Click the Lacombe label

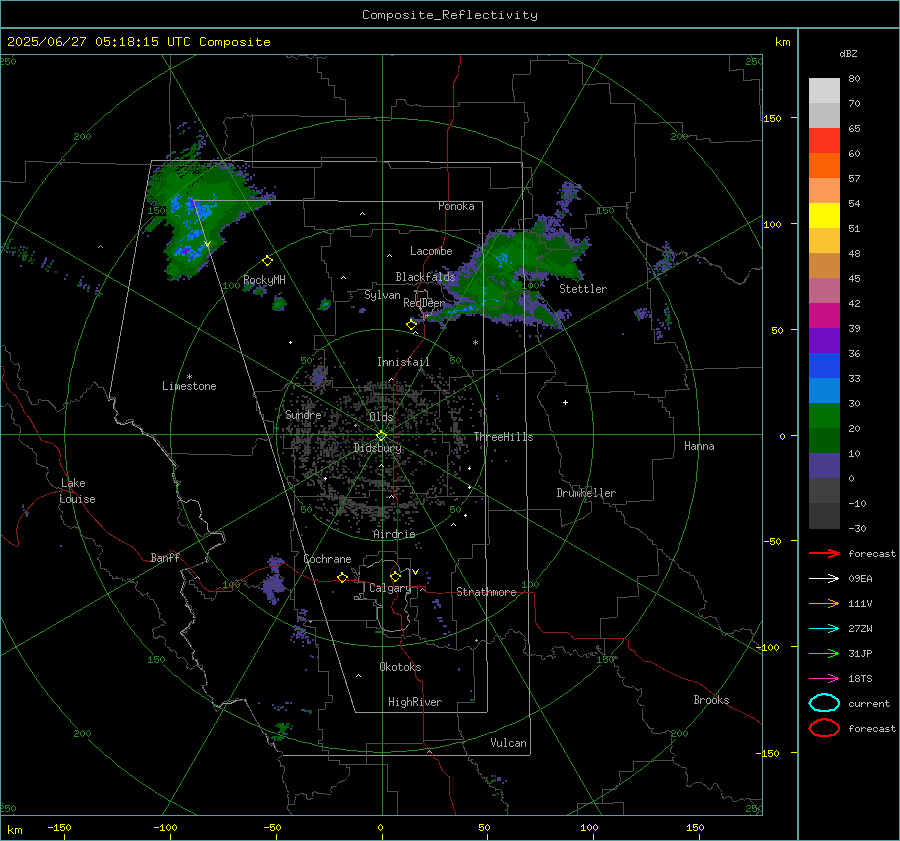pos(431,251)
